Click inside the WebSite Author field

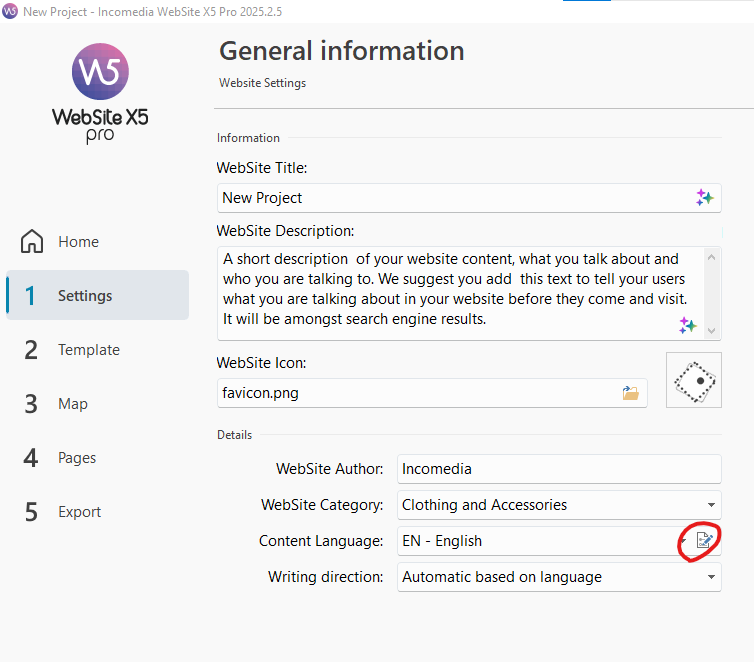point(559,469)
